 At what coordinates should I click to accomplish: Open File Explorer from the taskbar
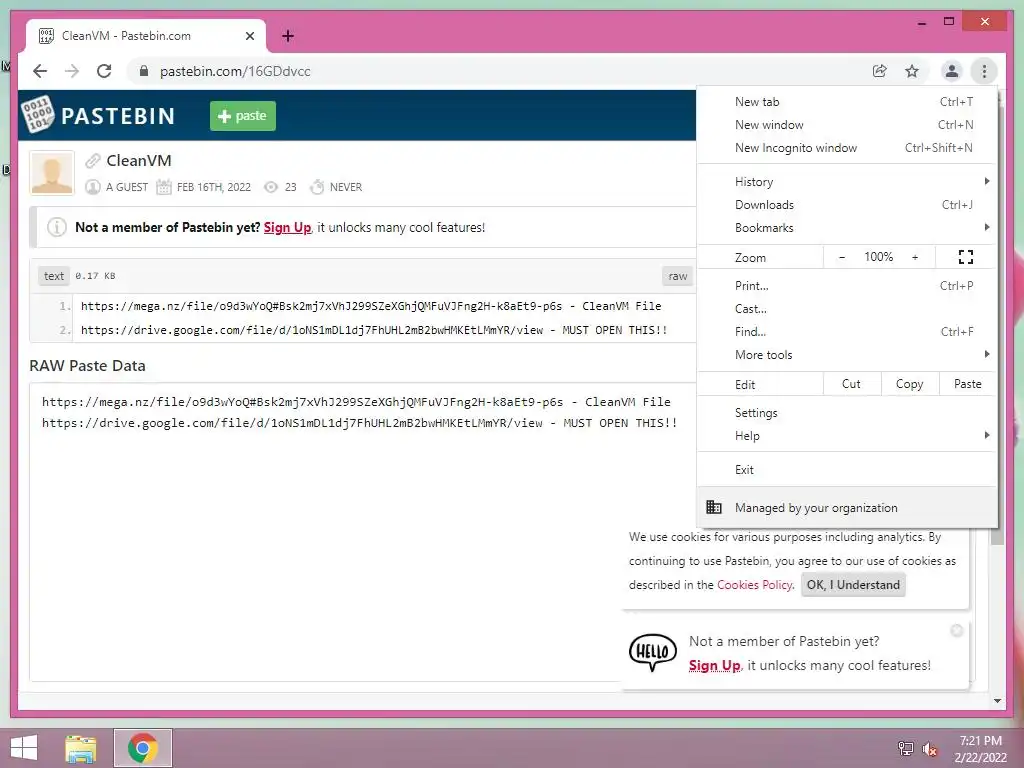(x=81, y=748)
